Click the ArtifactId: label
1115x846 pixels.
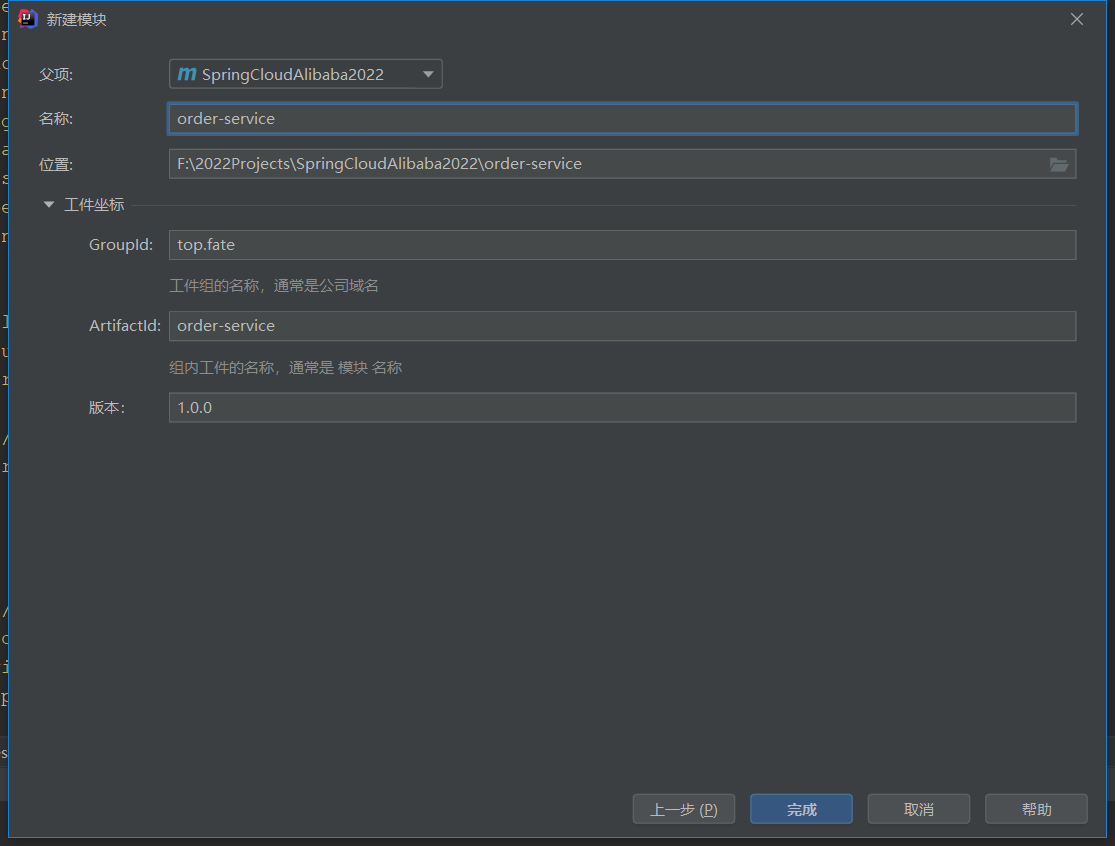pyautogui.click(x=124, y=326)
